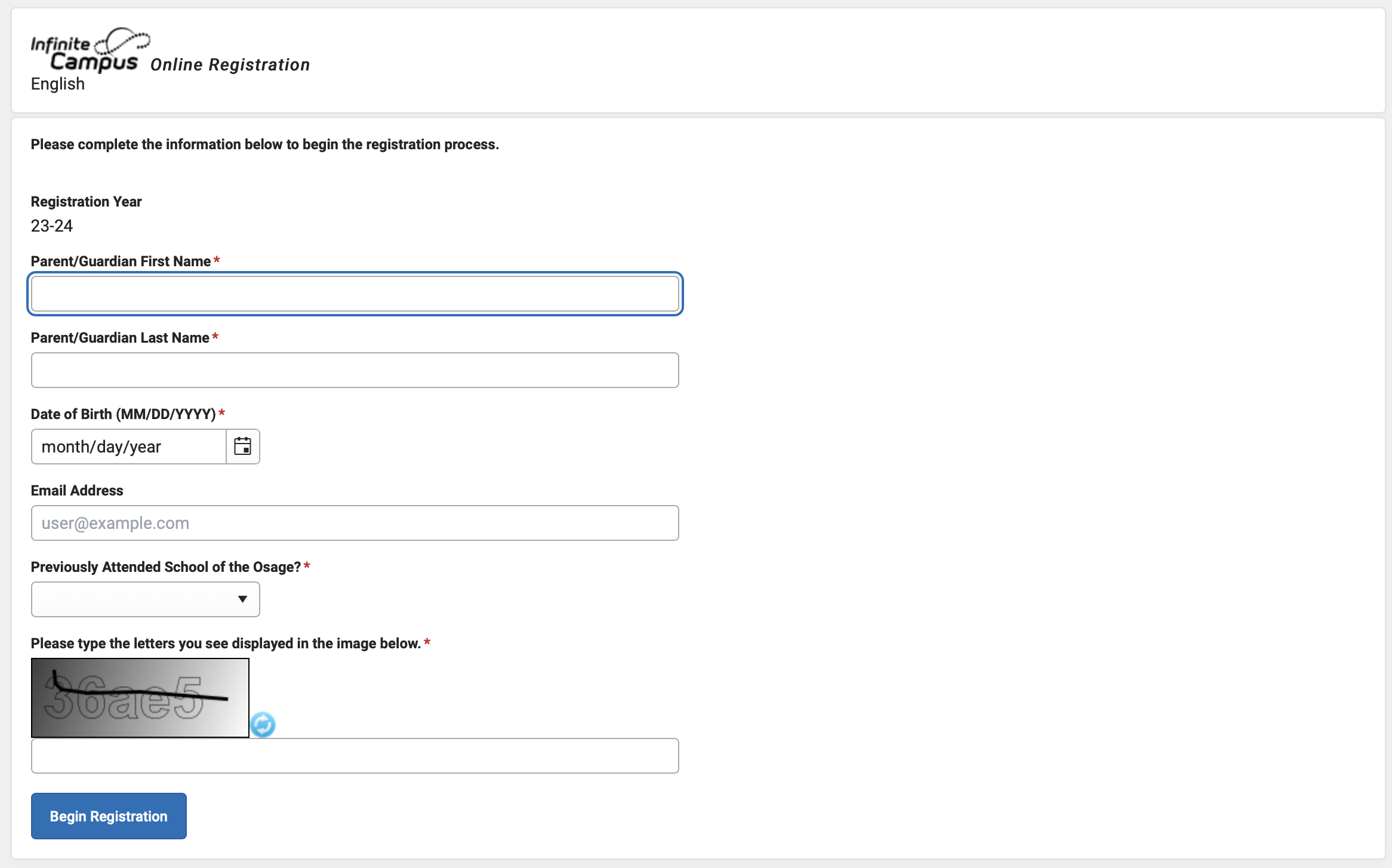Click the Date of Birth (MM/DD/YYYY) label
1392x868 pixels.
[124, 414]
